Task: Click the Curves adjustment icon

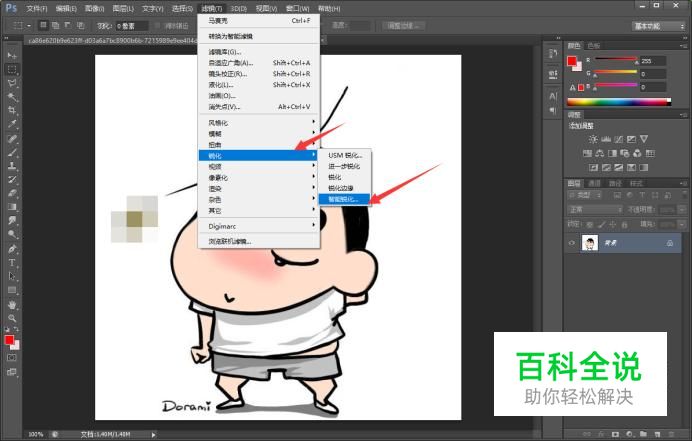Action: (x=619, y=139)
